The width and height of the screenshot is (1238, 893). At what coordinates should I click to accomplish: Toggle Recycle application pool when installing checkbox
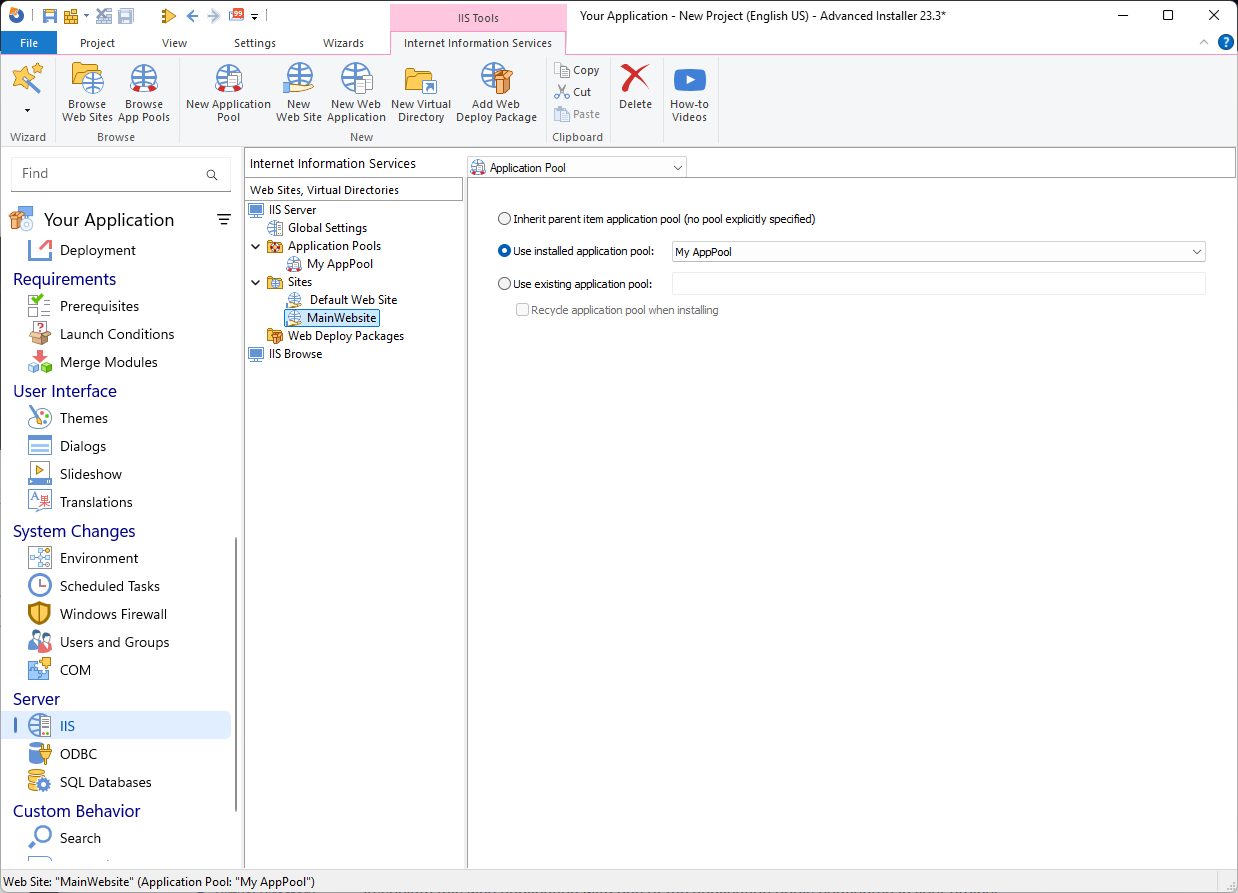pyautogui.click(x=522, y=310)
